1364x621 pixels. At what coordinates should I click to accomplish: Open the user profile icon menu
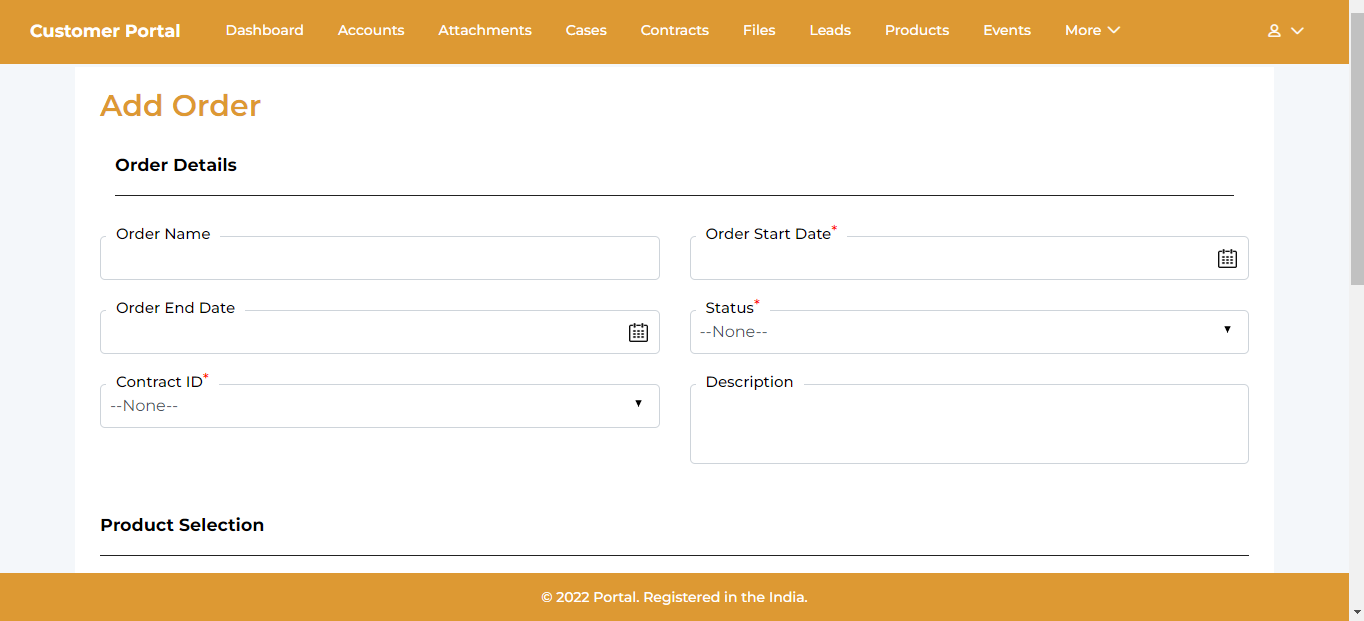pos(1285,31)
